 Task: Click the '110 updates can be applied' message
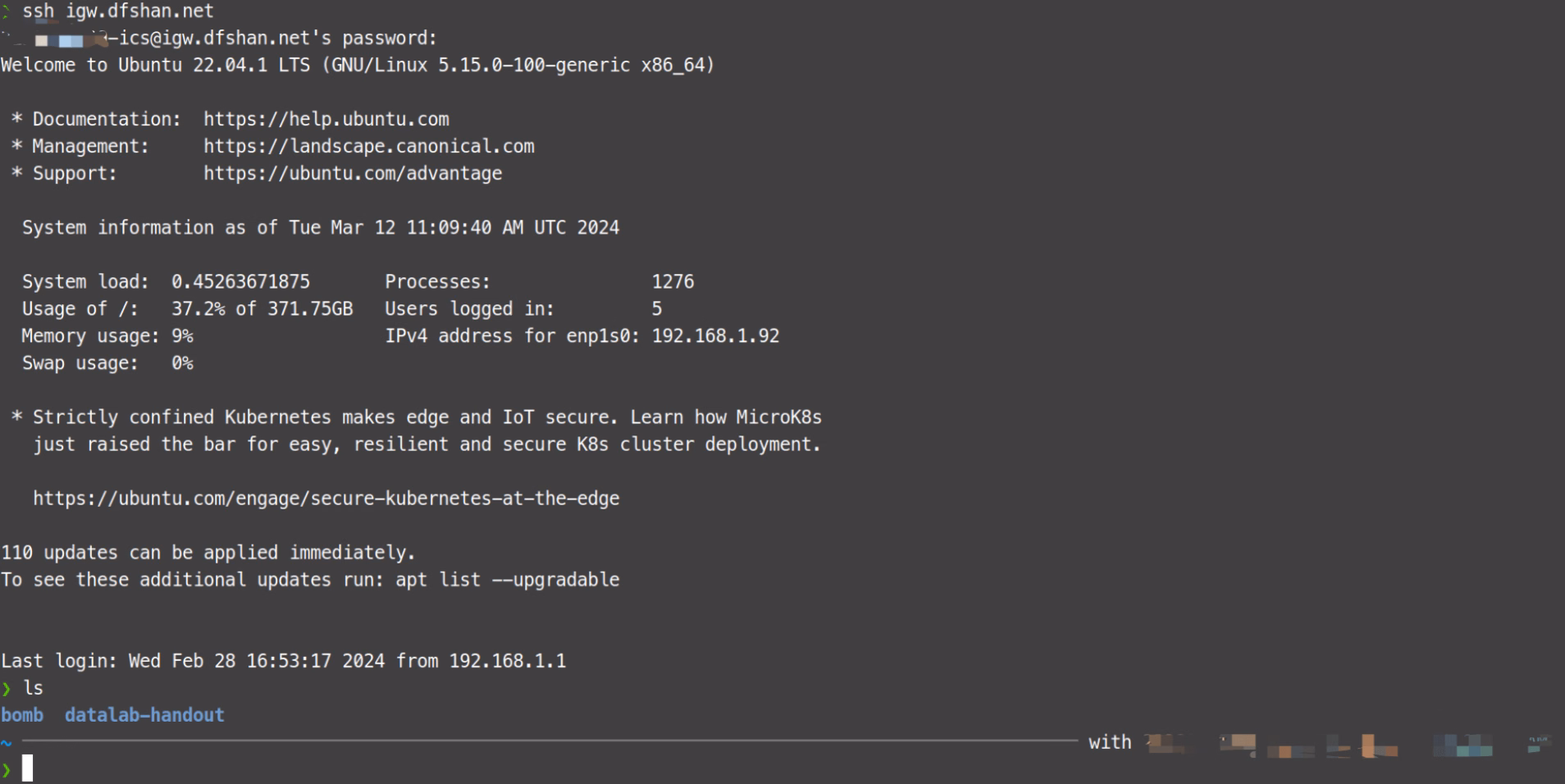pos(208,553)
